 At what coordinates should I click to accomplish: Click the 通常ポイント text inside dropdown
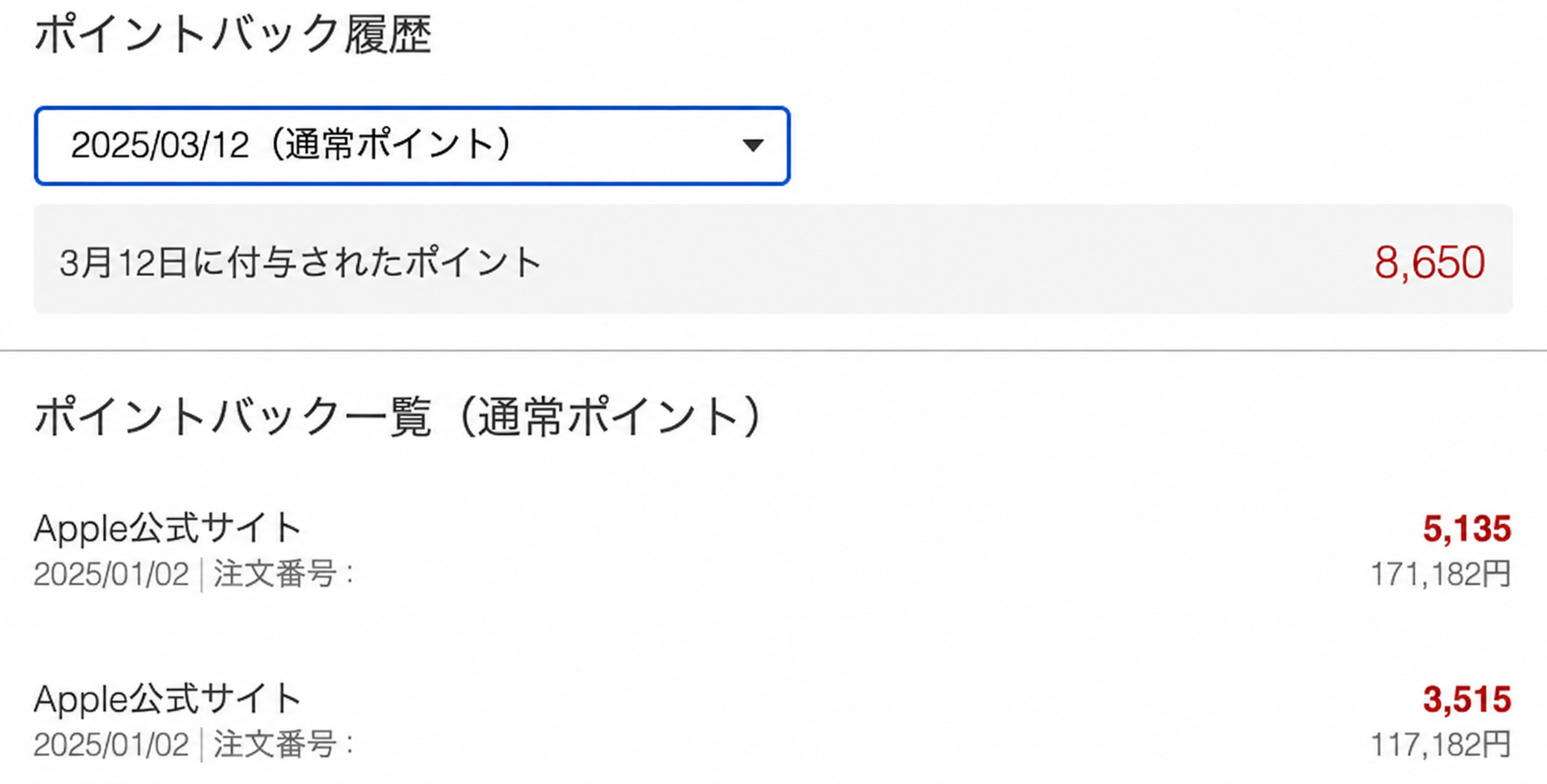coord(389,145)
